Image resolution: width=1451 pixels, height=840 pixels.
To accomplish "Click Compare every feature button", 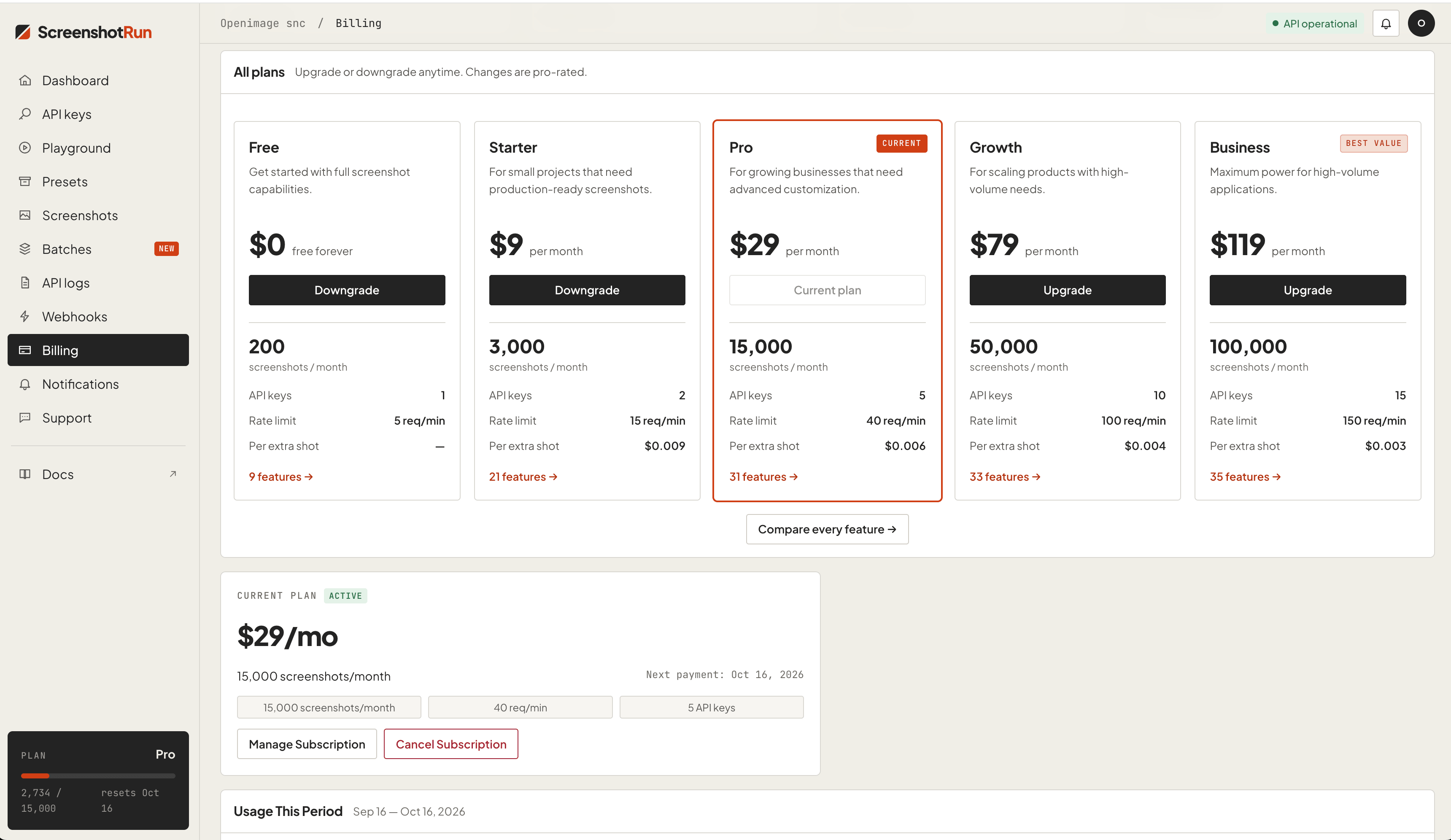I will 827,529.
